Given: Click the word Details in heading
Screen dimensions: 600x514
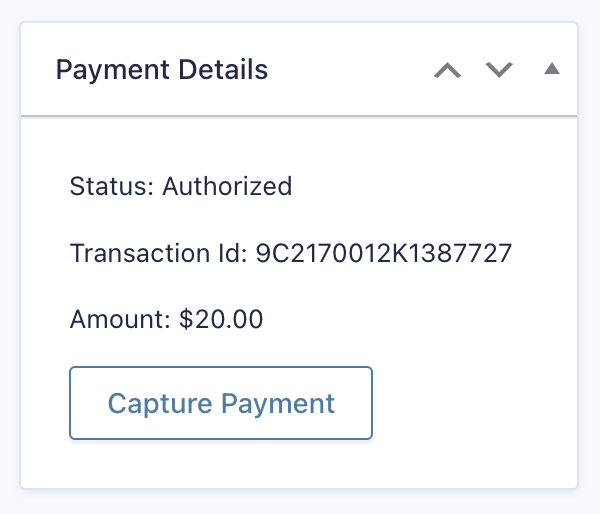Looking at the screenshot, I should point(221,70).
